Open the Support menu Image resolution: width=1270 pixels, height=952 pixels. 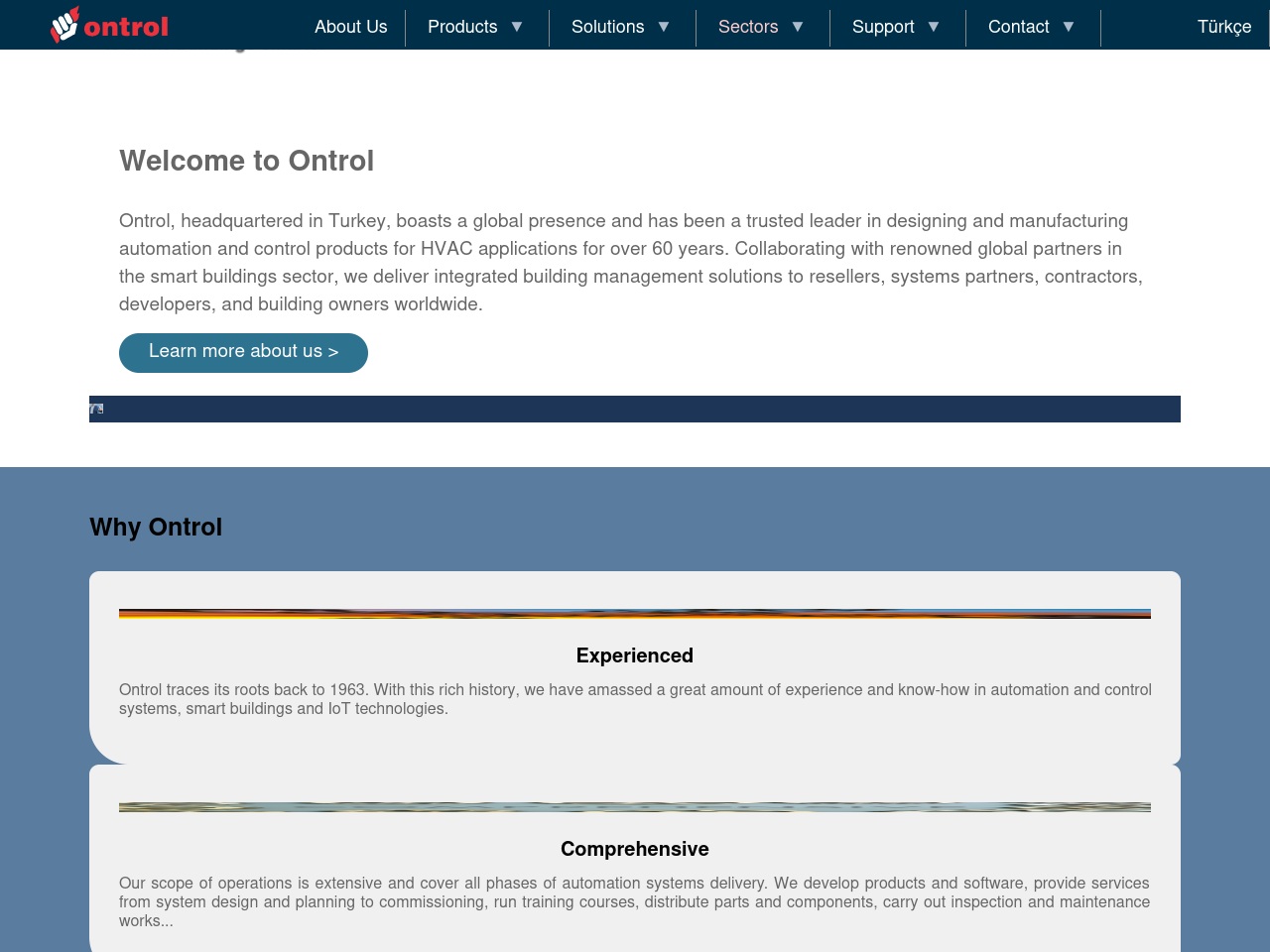coord(883,27)
